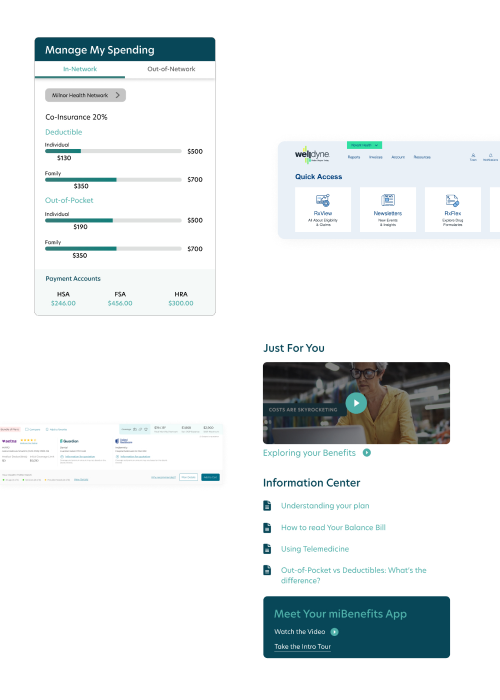Open the Reports menu item
This screenshot has width=500, height=700.
click(x=354, y=157)
